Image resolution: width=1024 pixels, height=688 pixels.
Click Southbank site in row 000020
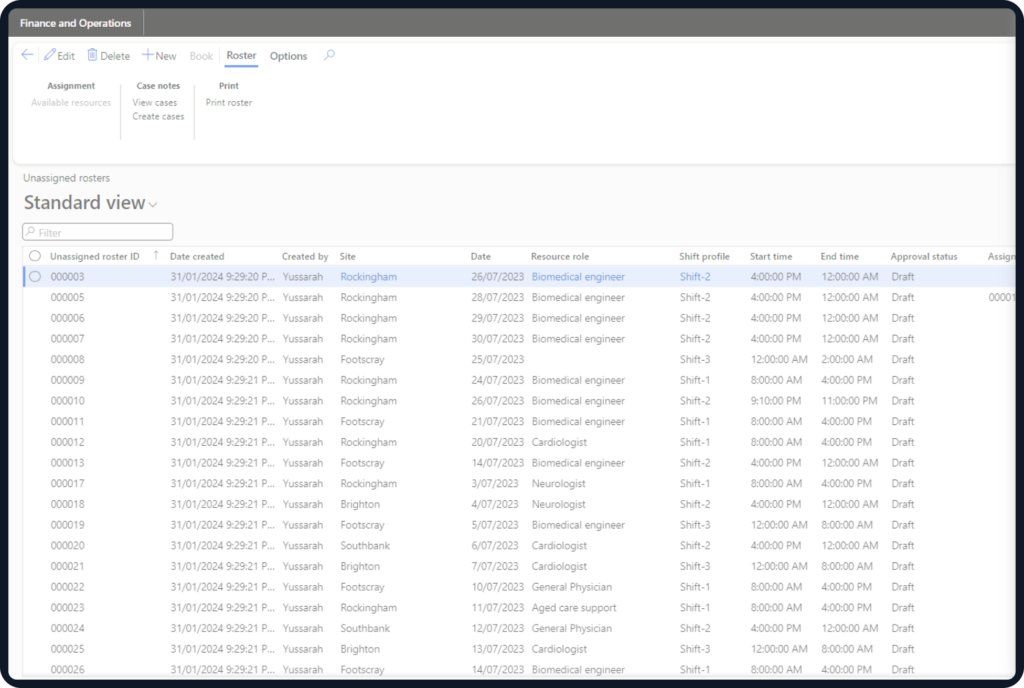click(x=365, y=546)
